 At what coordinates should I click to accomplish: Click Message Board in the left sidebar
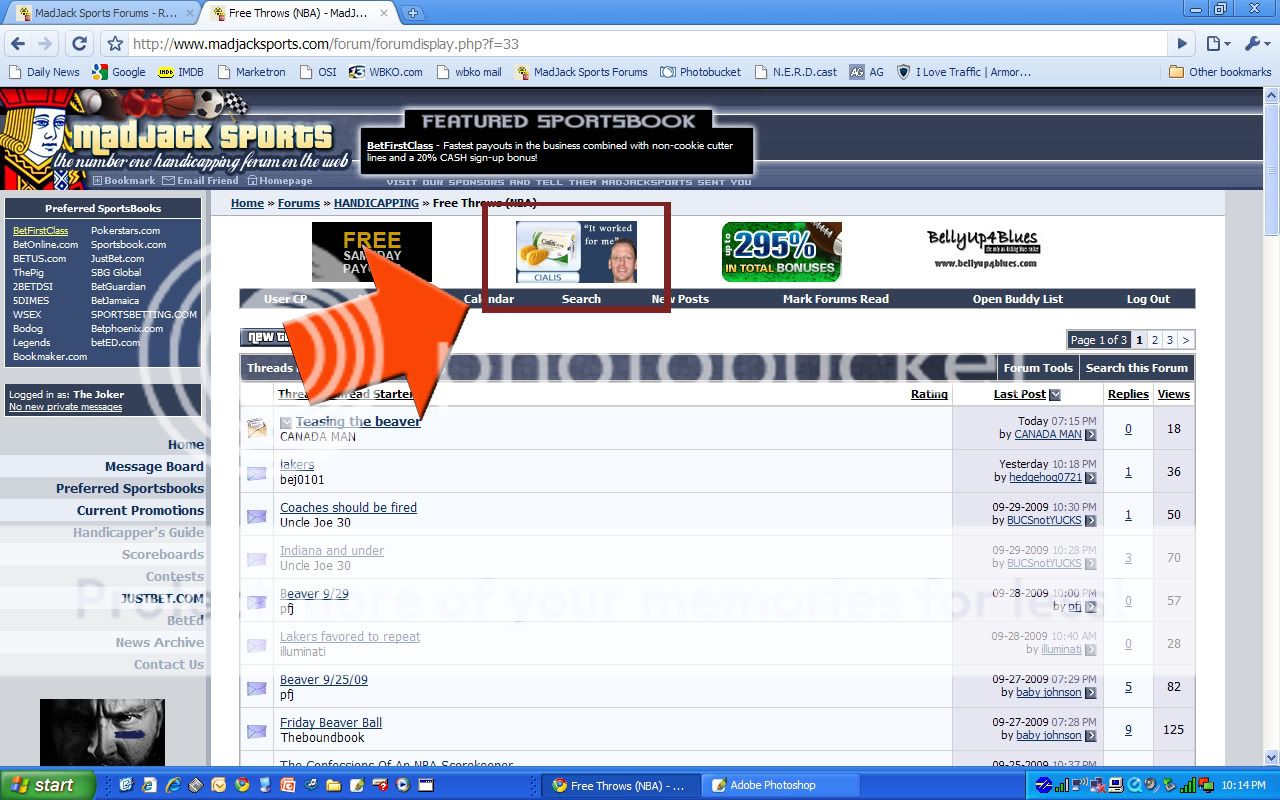pos(154,467)
